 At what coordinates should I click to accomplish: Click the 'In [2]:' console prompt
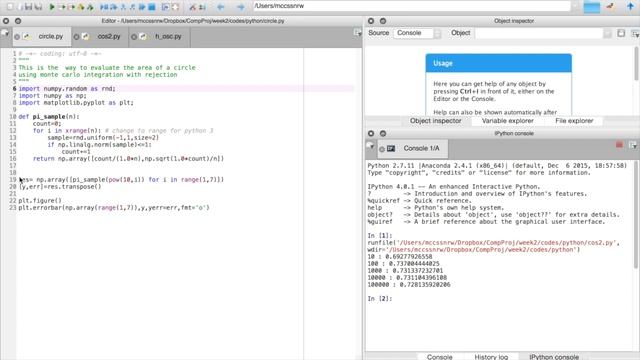pyautogui.click(x=380, y=298)
